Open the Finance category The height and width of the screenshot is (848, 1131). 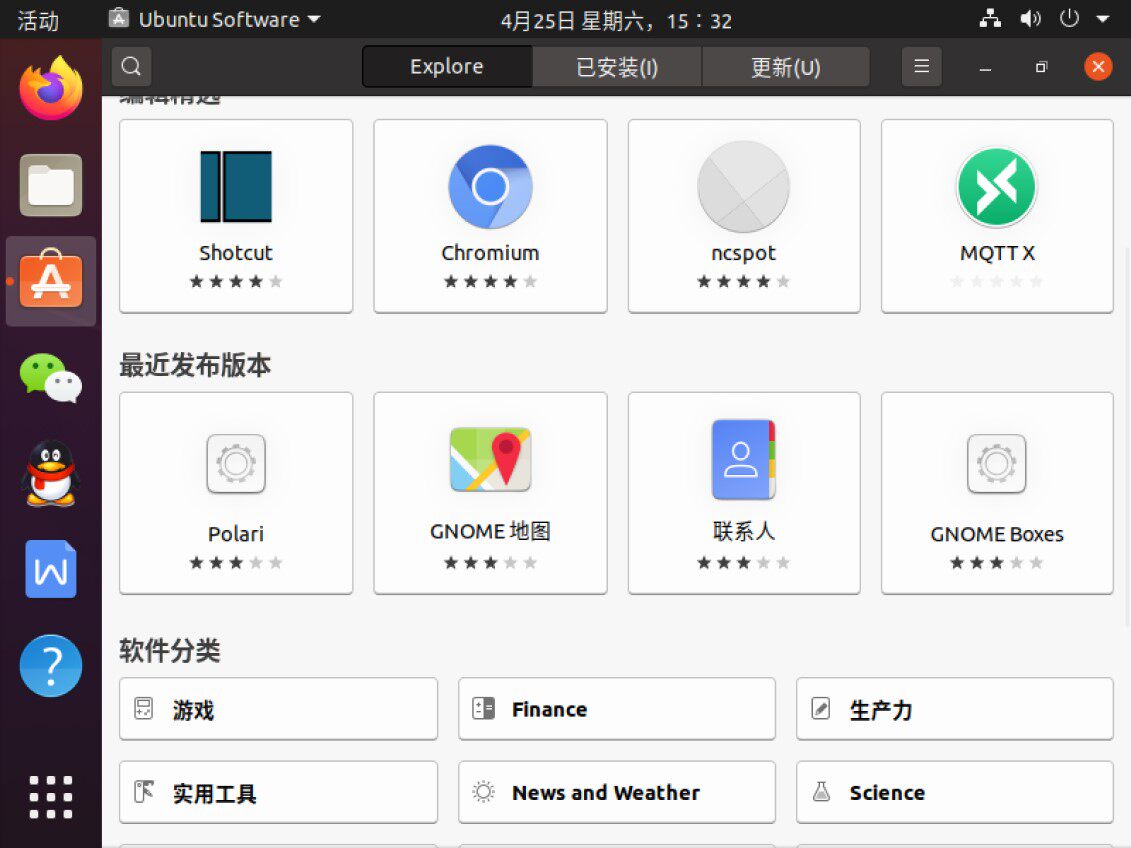tap(617, 709)
